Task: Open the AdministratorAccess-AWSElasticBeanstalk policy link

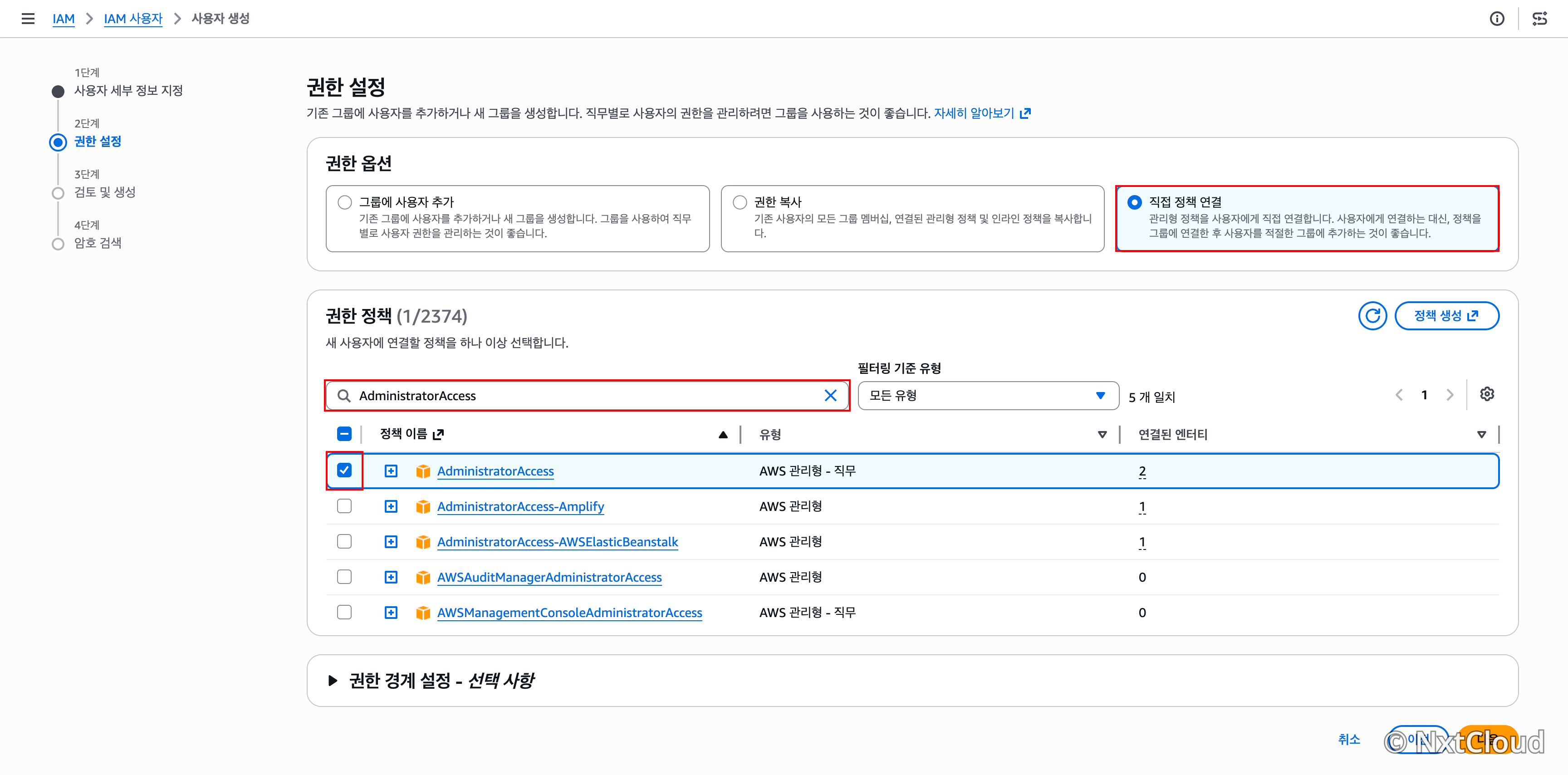Action: tap(558, 542)
